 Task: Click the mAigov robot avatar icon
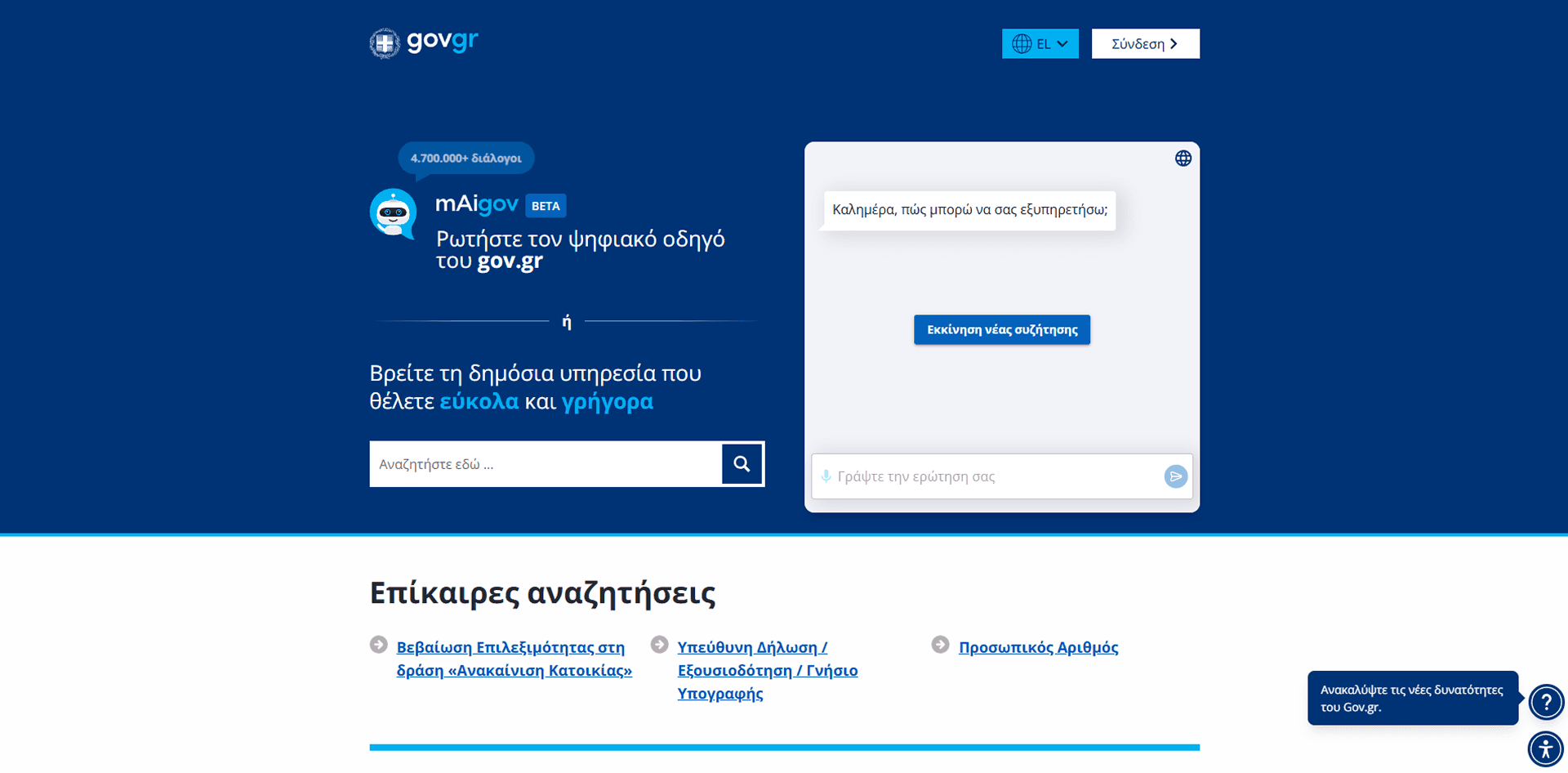pos(394,214)
